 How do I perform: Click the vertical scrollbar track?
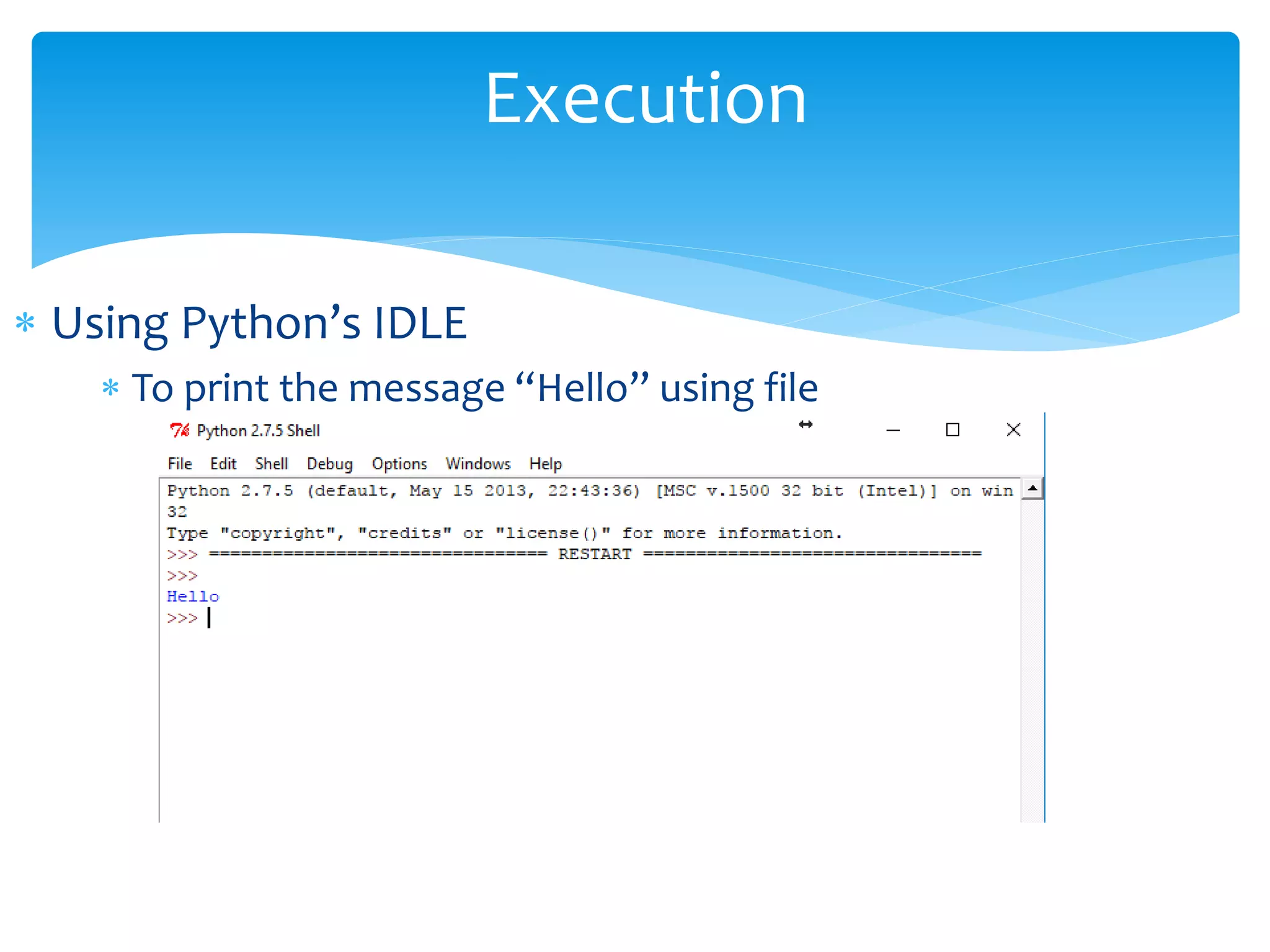tap(1032, 661)
